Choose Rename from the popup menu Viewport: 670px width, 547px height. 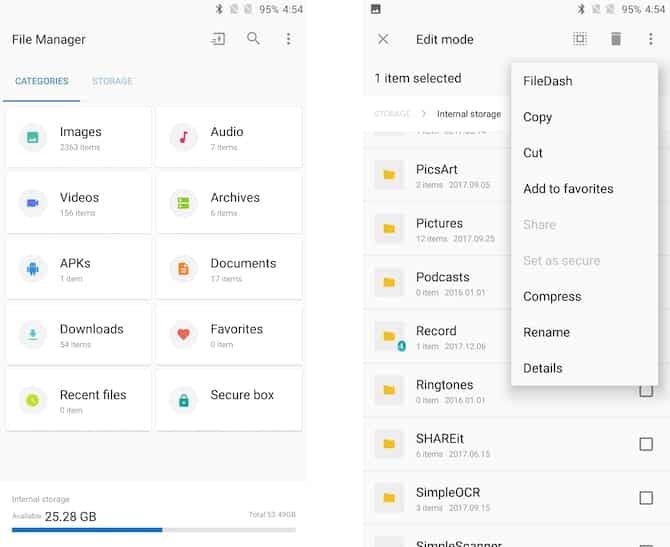547,332
